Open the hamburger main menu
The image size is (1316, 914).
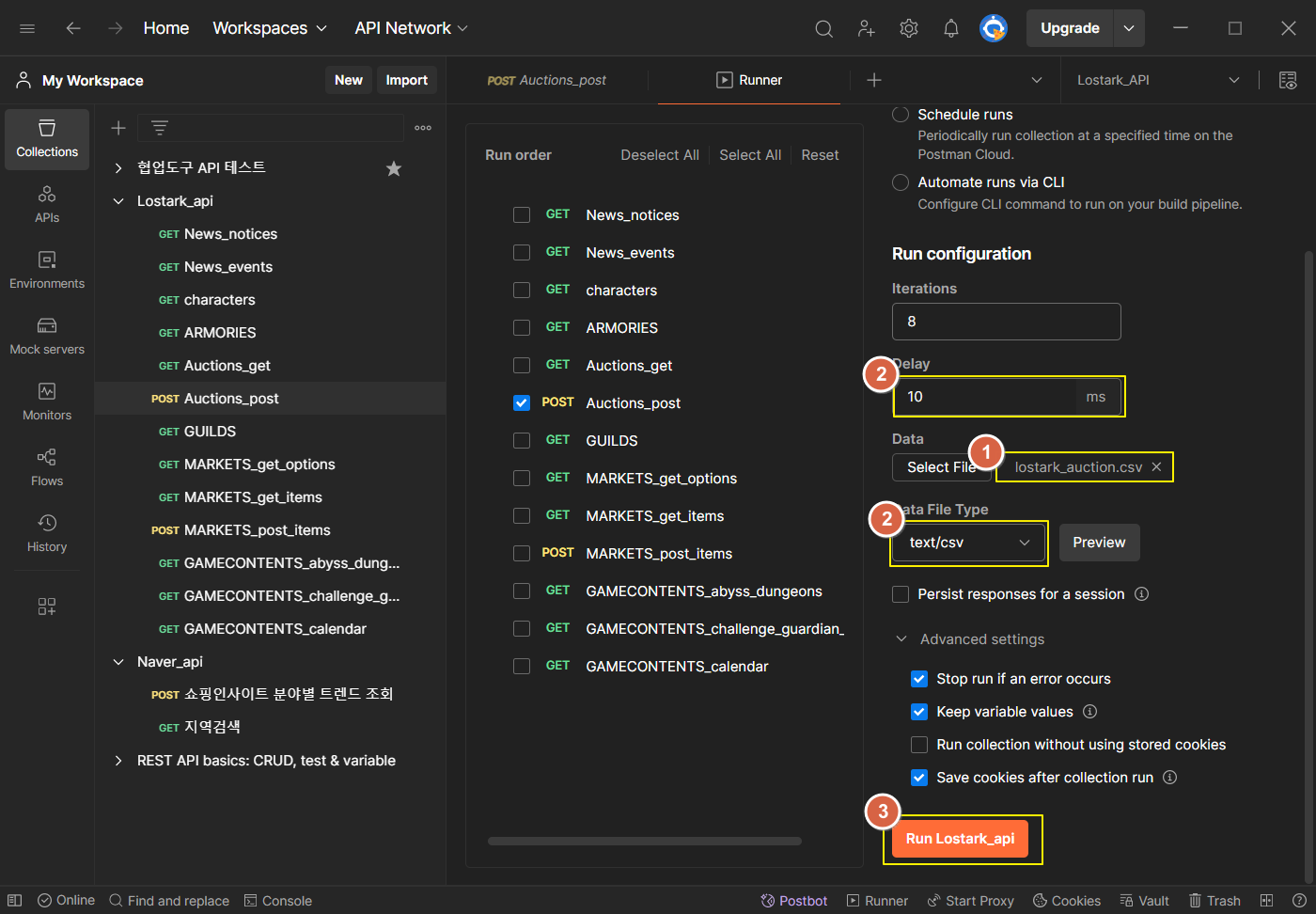27,28
